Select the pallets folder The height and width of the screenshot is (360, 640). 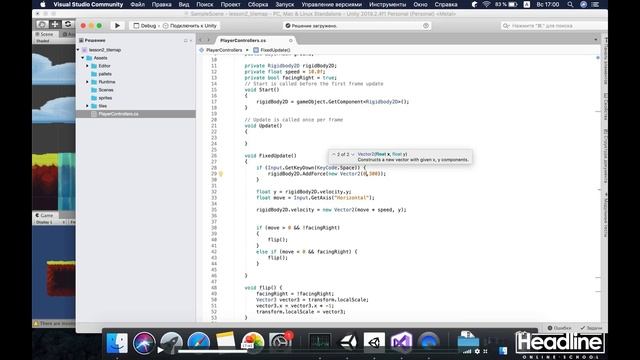tap(101, 74)
